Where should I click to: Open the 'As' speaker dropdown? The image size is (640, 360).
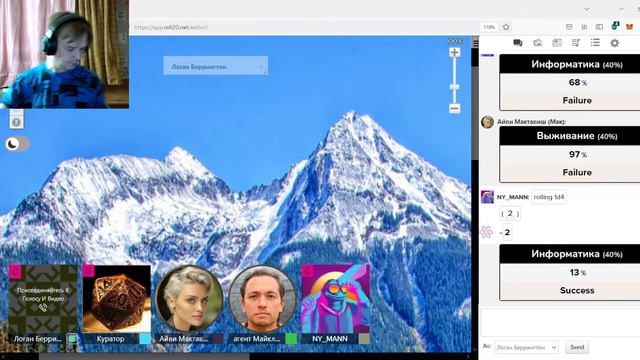[x=526, y=347]
